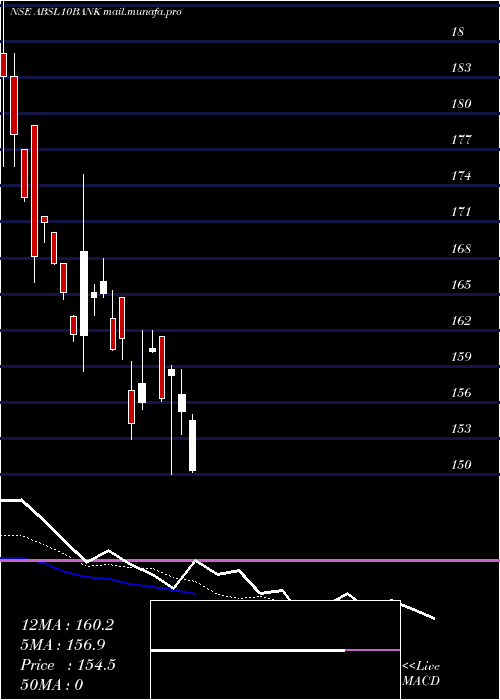Click the 168 price axis label

[461, 249]
